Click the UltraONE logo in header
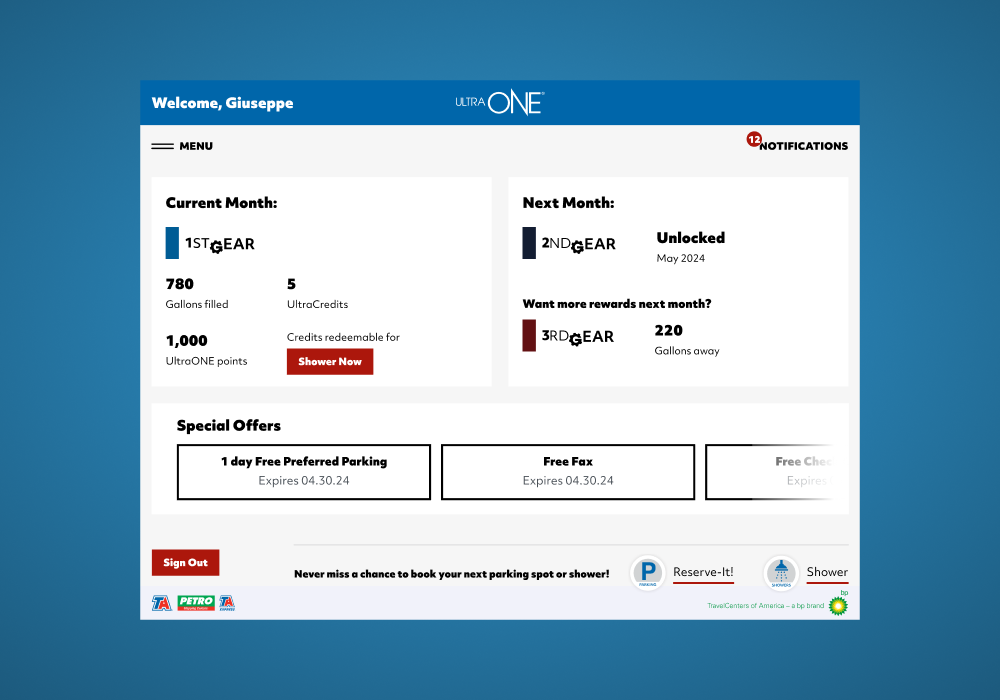This screenshot has height=700, width=1000. click(x=499, y=103)
